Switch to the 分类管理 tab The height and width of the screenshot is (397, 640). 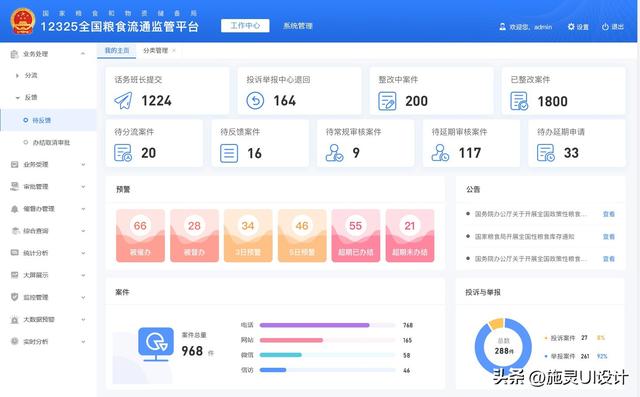[x=156, y=51]
